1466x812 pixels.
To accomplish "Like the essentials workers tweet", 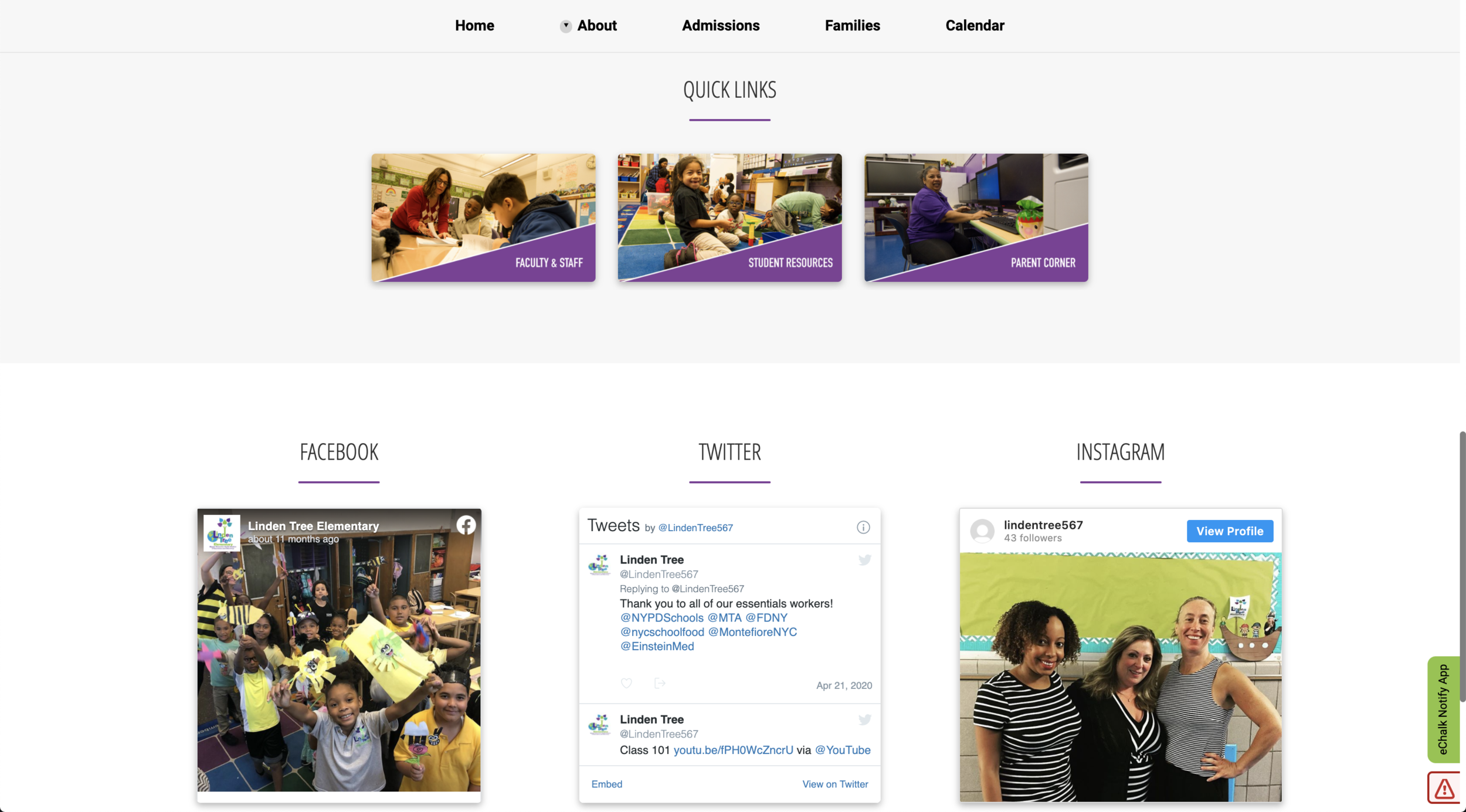I will (626, 683).
